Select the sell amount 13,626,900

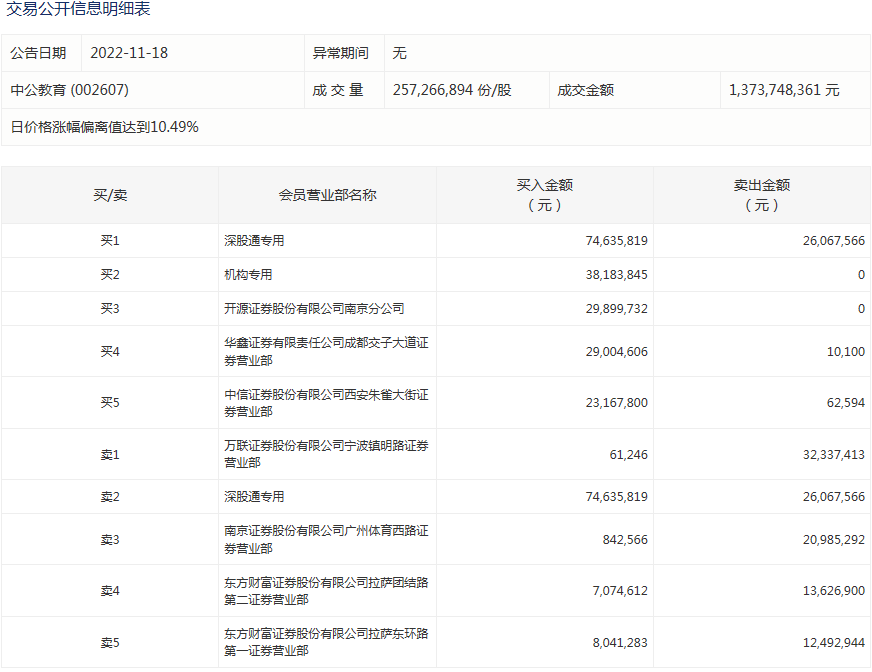tap(834, 590)
